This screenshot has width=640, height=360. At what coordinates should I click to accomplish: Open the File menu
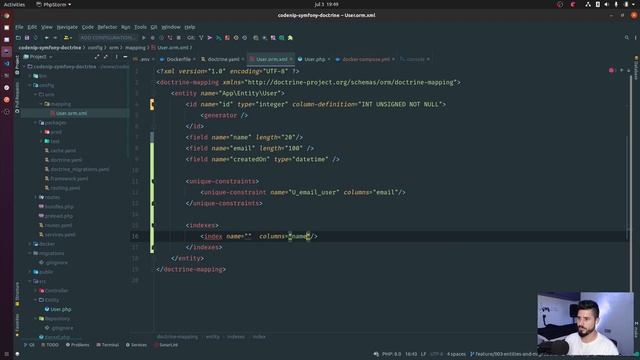click(19, 27)
